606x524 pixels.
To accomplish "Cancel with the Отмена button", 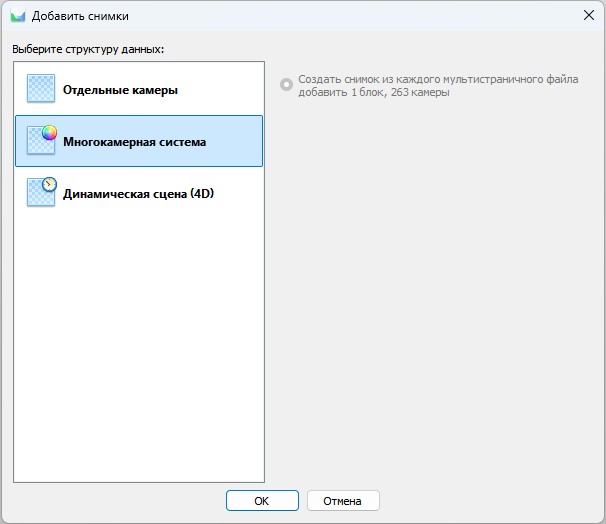I will click(x=343, y=501).
